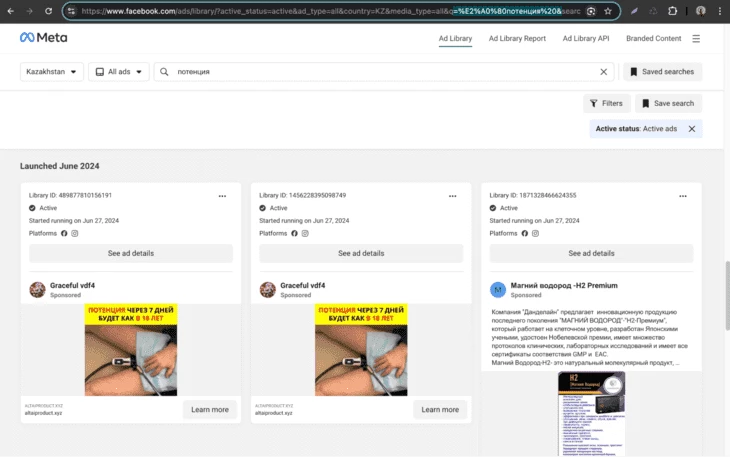
Task: Click Facebook platform icon on second ad
Action: 294,233
